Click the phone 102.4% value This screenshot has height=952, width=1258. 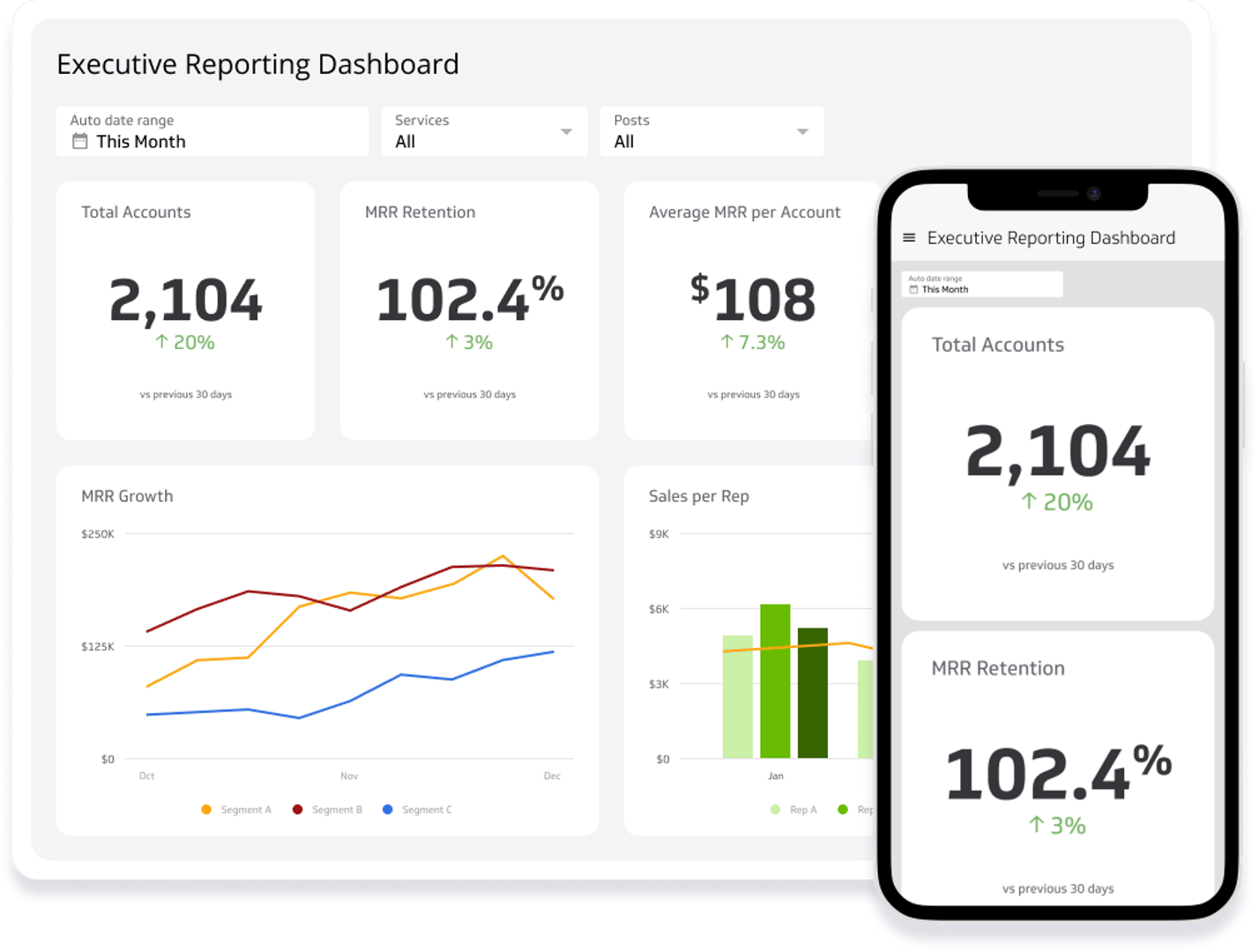1058,773
